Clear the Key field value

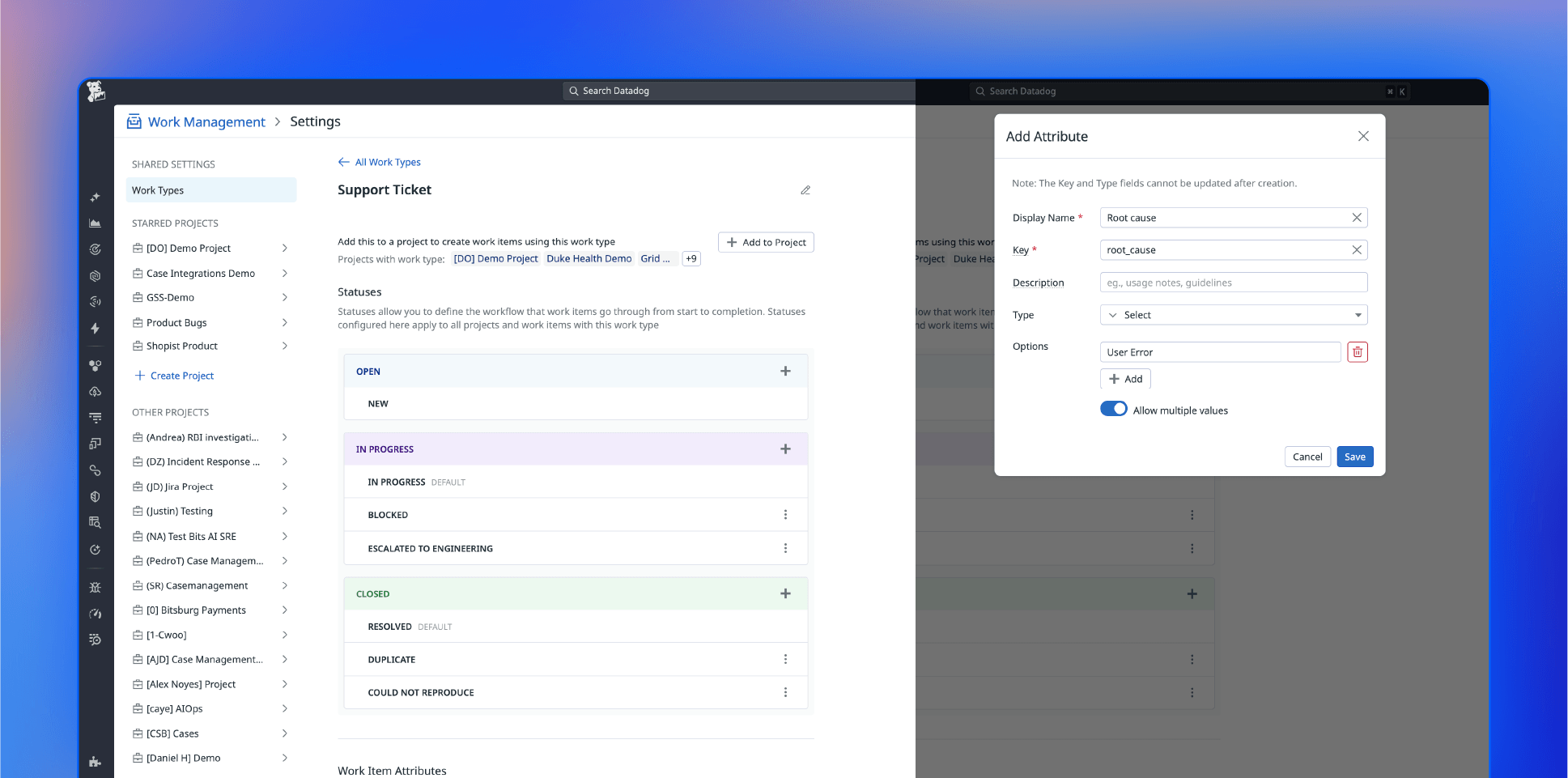pyautogui.click(x=1357, y=250)
